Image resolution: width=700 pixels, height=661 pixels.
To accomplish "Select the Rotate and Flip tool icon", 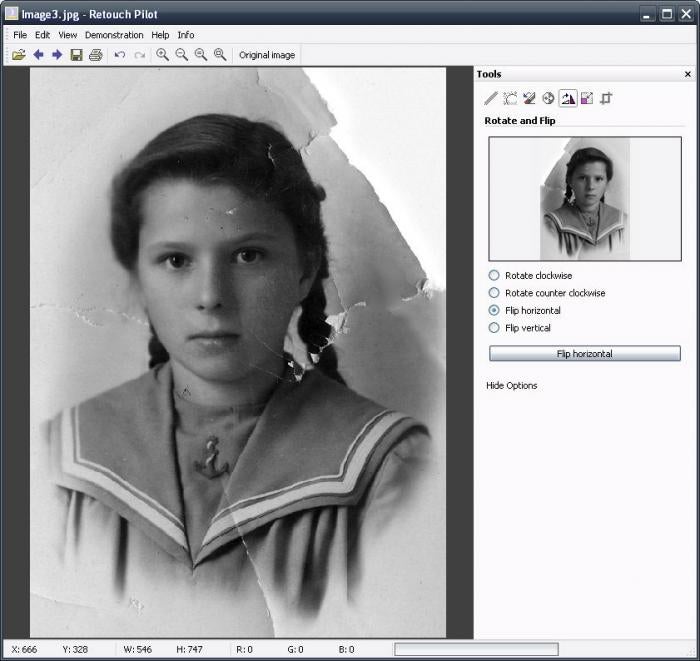I will click(567, 98).
